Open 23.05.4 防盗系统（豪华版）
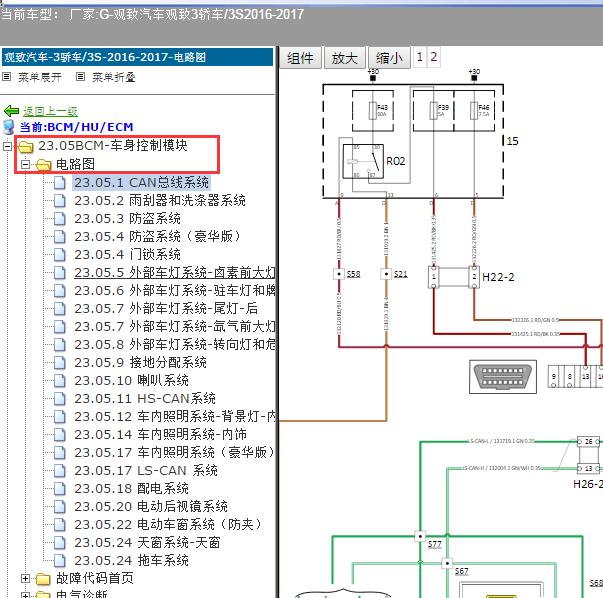603x598 pixels. tap(158, 237)
